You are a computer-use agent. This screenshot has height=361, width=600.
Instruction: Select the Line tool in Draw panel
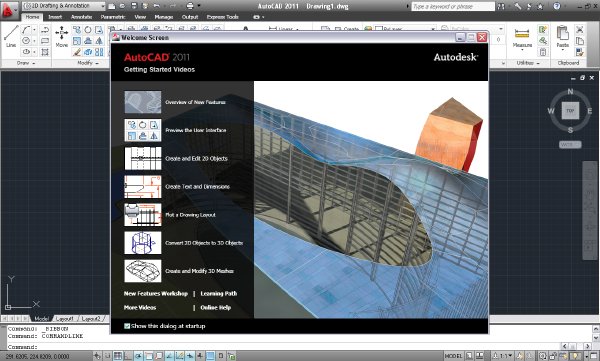(x=11, y=36)
